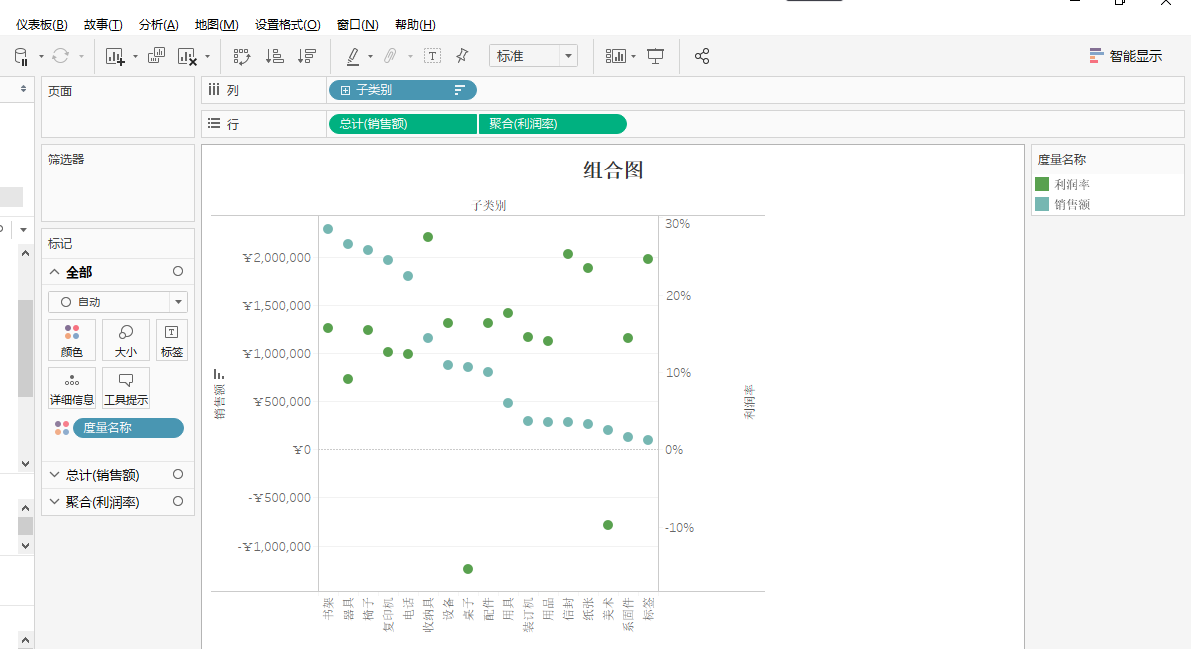Open the 标签 label mark card
1191x649 pixels.
pyautogui.click(x=172, y=340)
